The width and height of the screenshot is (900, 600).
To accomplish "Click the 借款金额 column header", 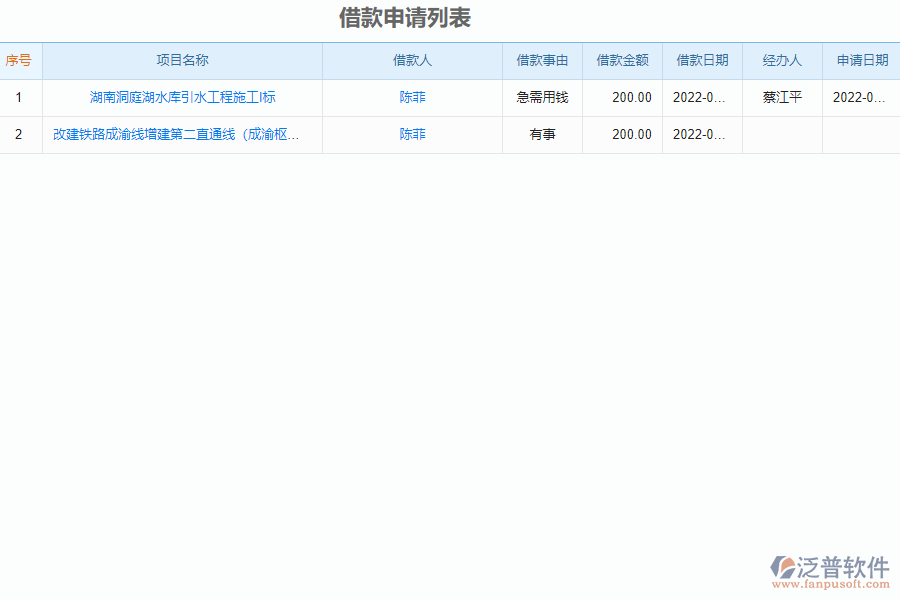I will [622, 60].
